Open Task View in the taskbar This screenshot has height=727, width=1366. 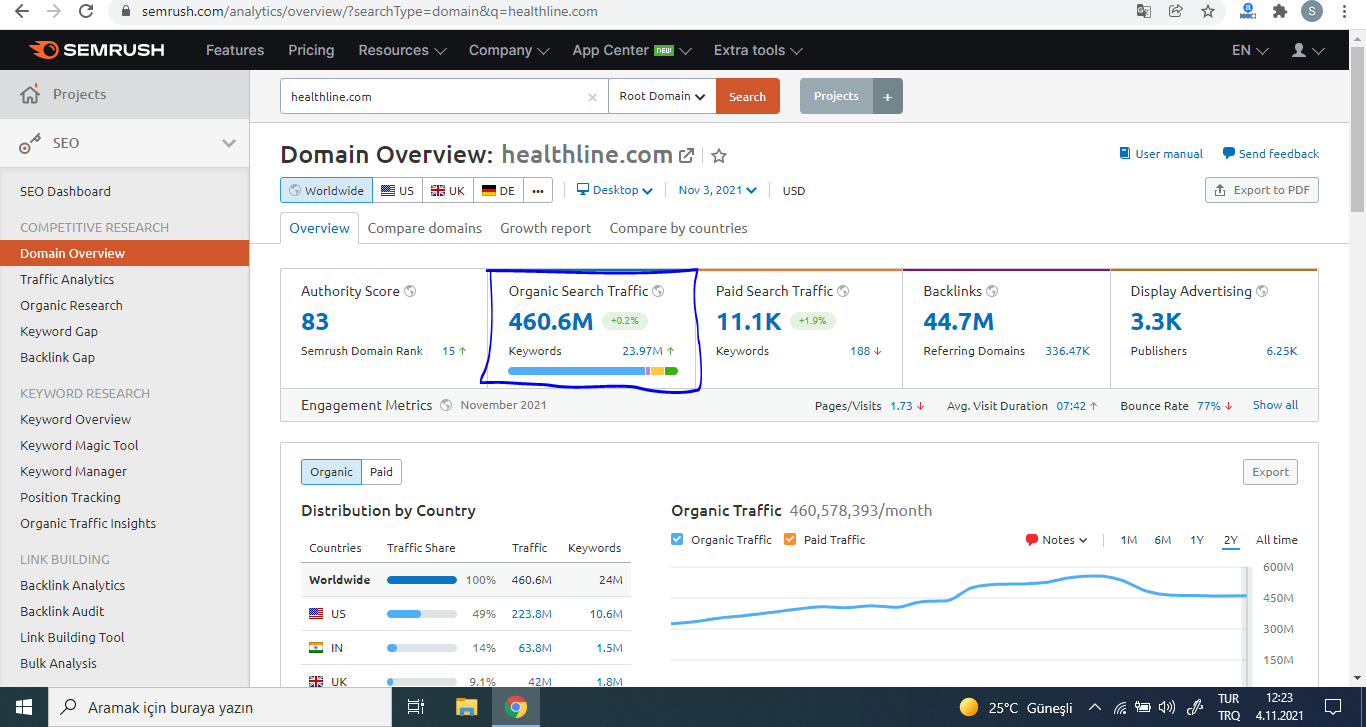[x=416, y=707]
